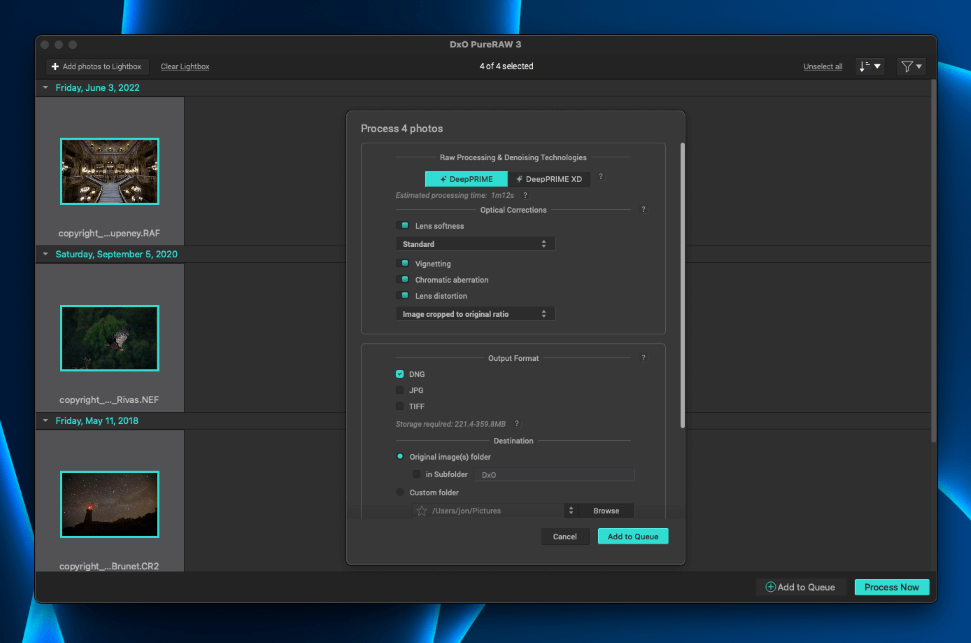Viewport: 971px width, 643px height.
Task: Check the JPG output format
Action: point(400,390)
